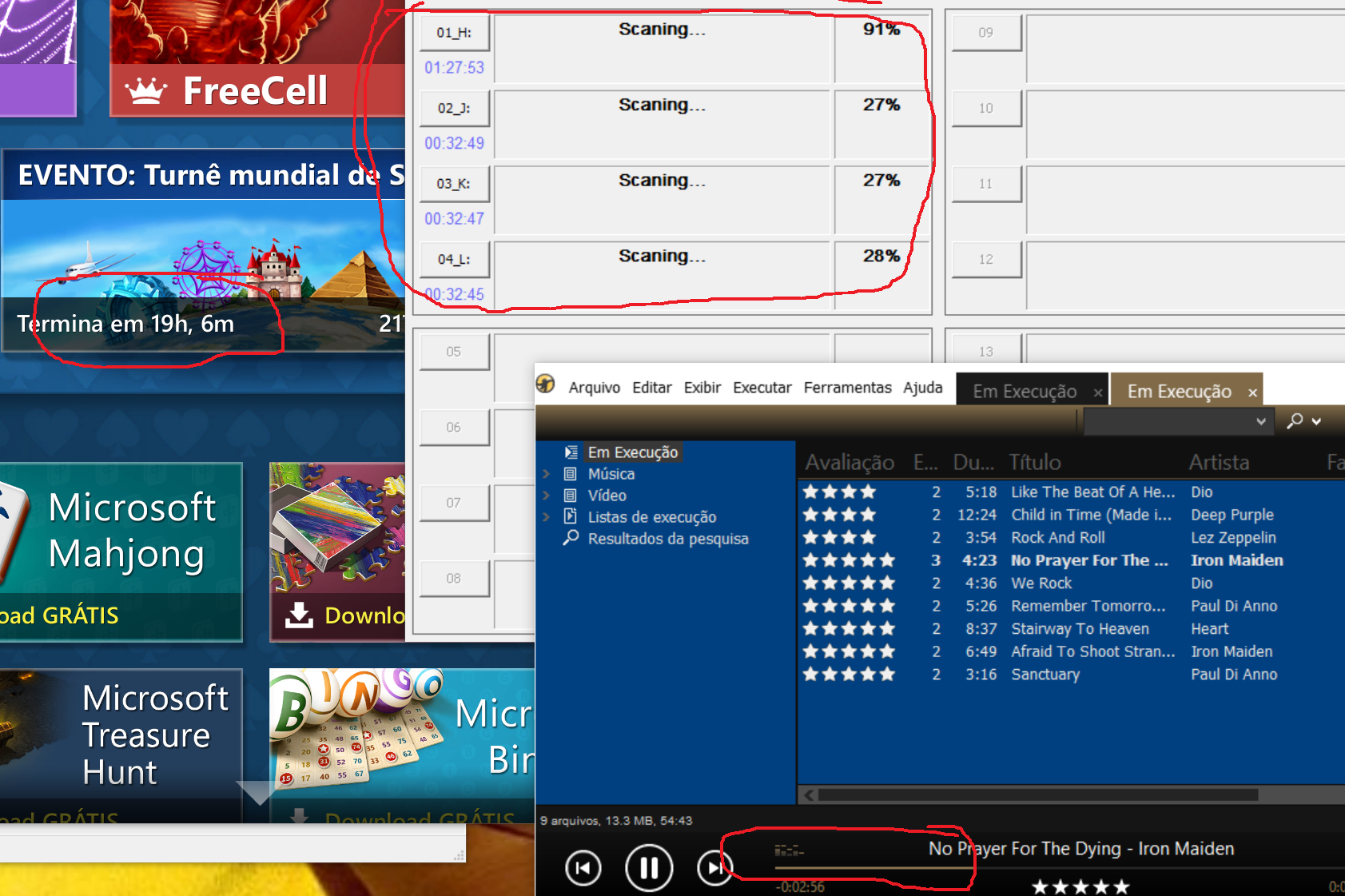Click the 02_J: drive button in the scanner
Viewport: 1345px width, 896px height.
[x=454, y=108]
